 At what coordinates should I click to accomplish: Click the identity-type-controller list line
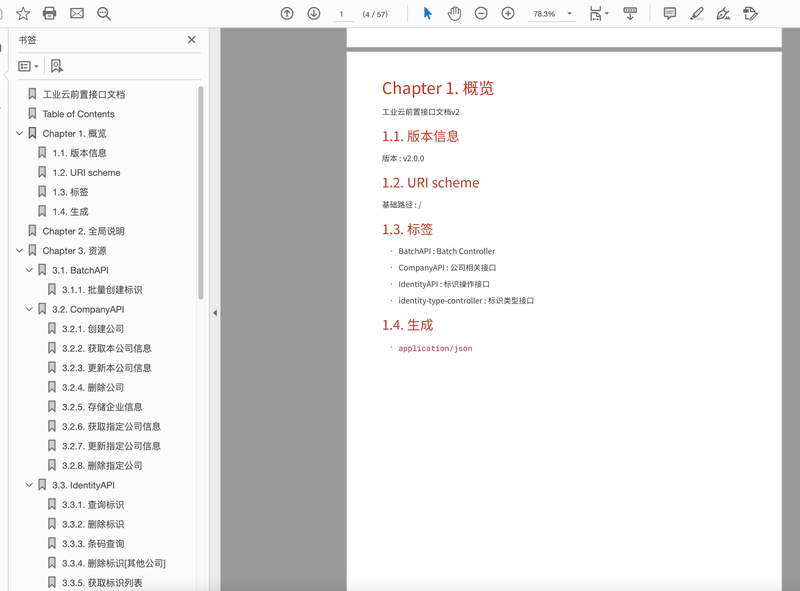coord(466,301)
